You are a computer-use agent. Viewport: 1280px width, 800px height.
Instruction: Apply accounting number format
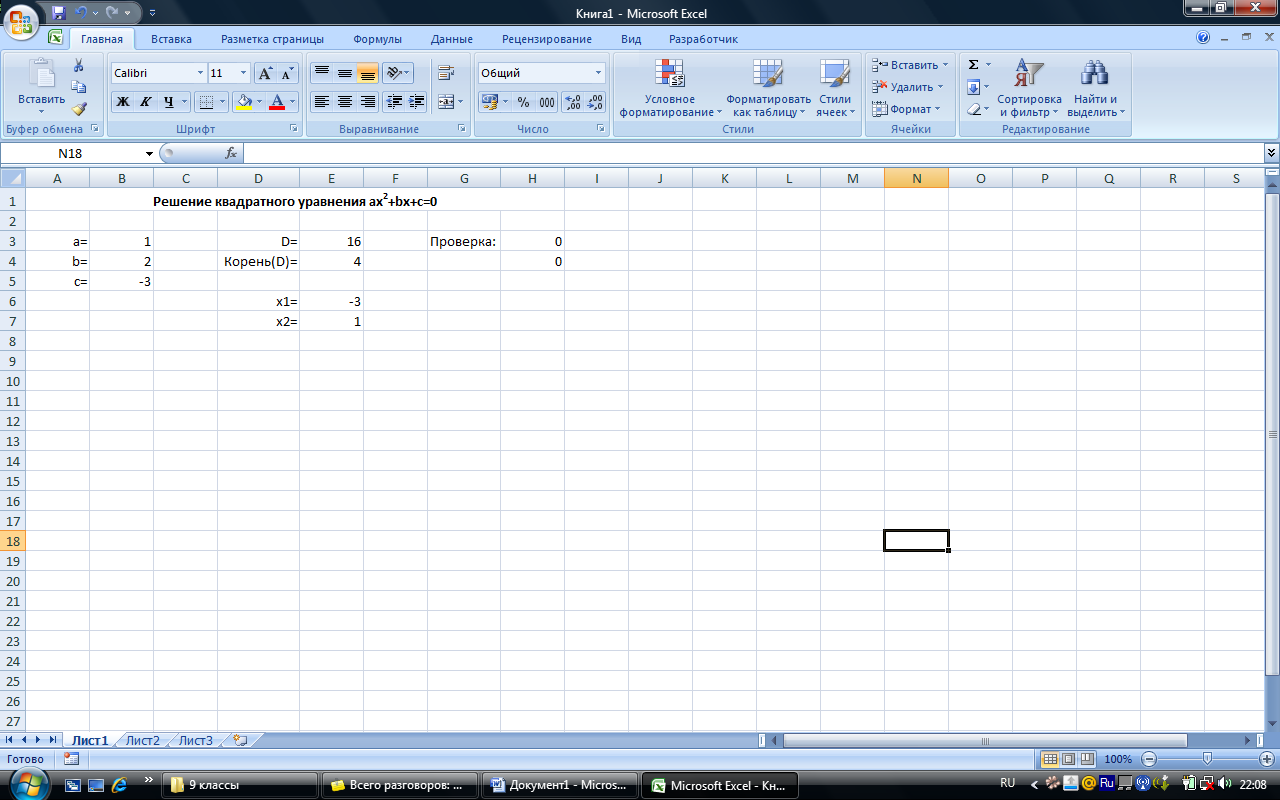coord(489,102)
